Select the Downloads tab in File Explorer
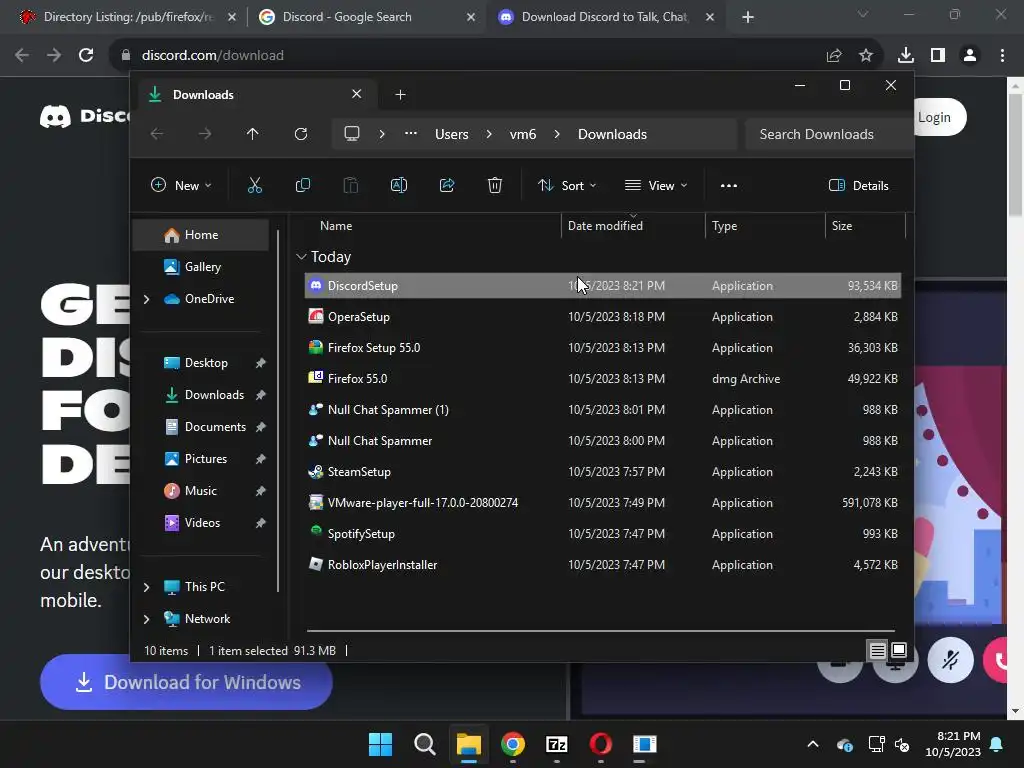 point(255,95)
